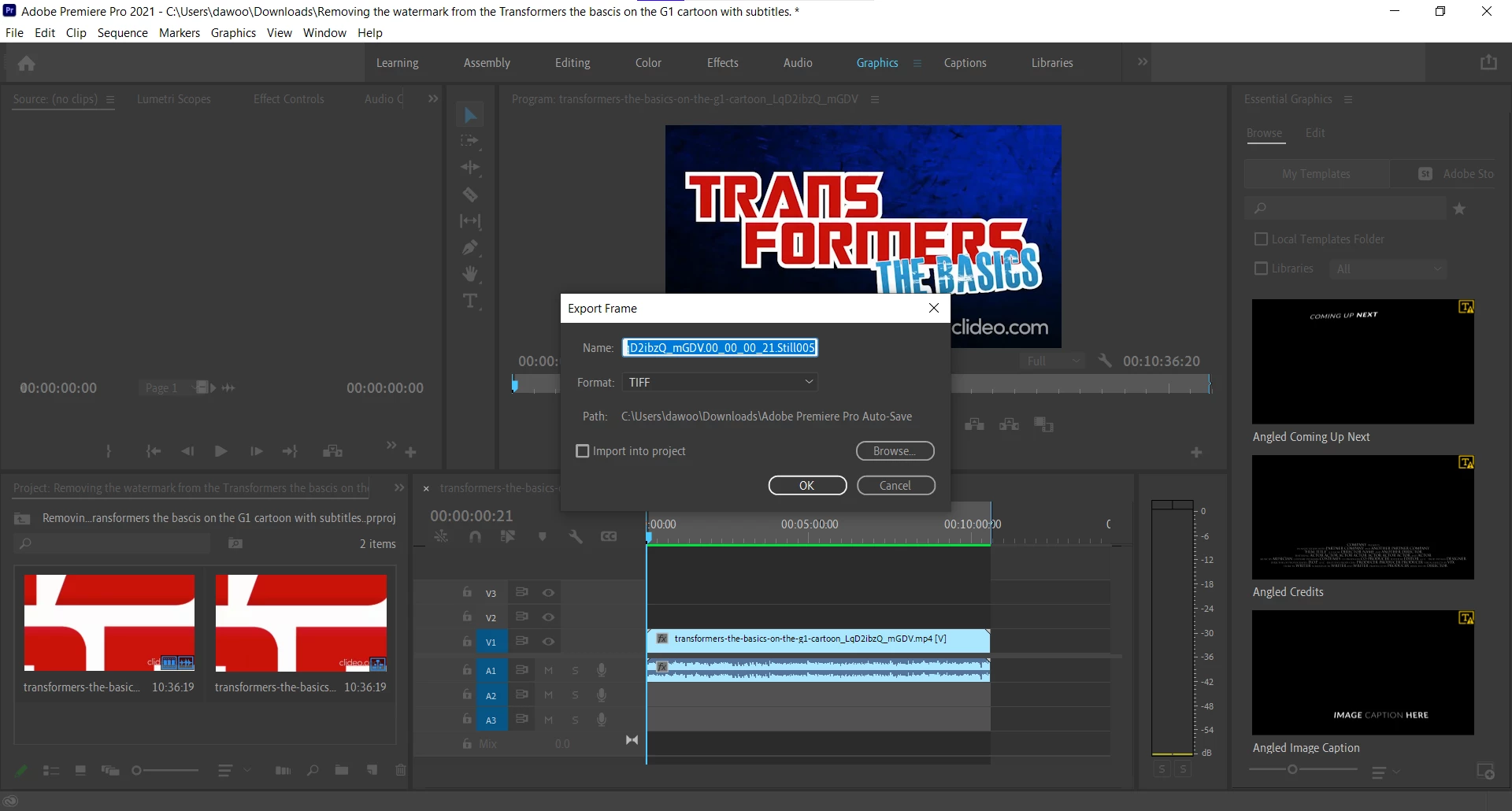Image resolution: width=1512 pixels, height=811 pixels.
Task: Select the Type tool
Action: point(470,301)
